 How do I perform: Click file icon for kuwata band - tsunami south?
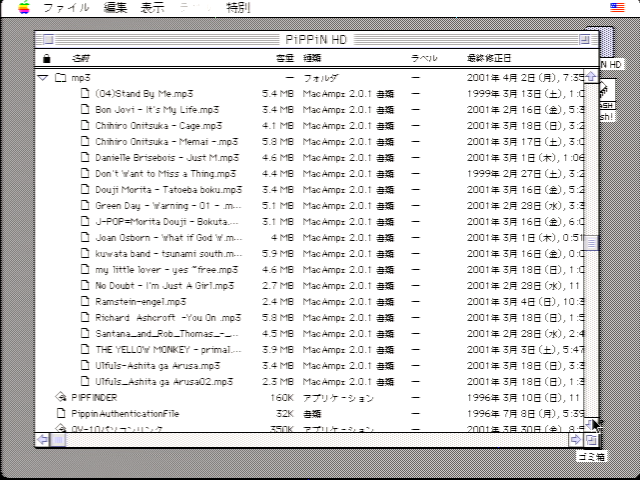[85, 253]
